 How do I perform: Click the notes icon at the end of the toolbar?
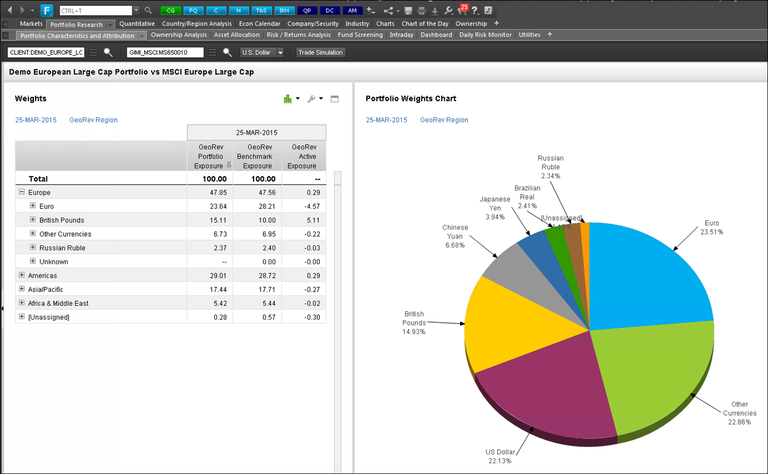(x=488, y=10)
